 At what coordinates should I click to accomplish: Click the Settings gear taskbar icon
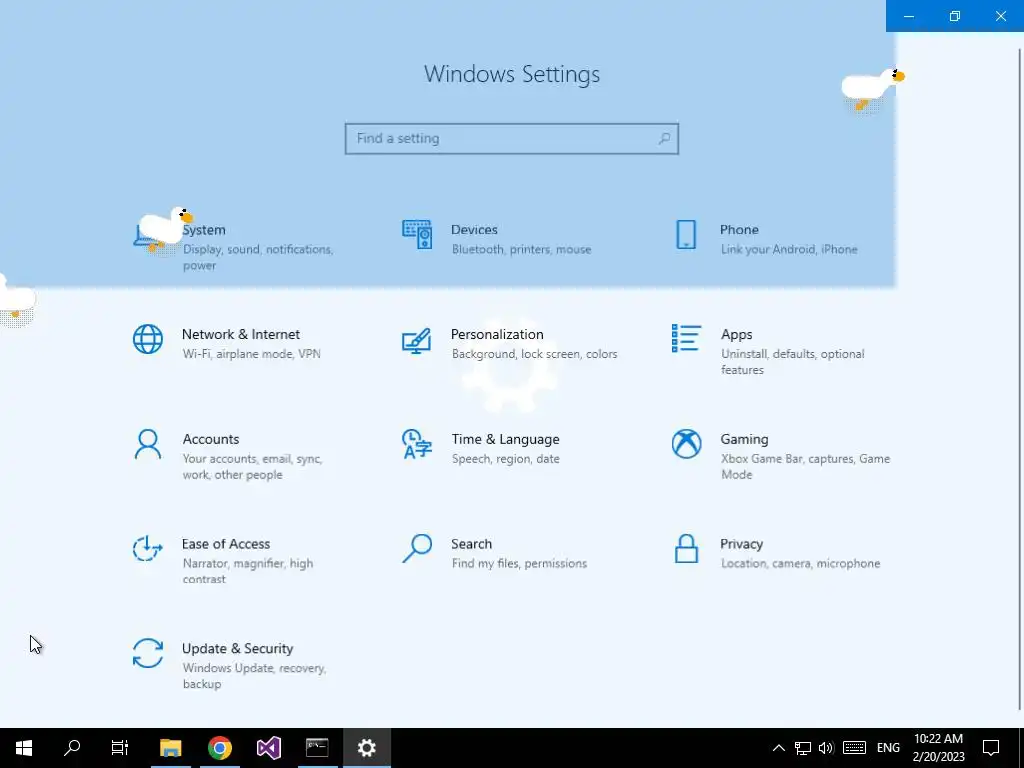pos(366,748)
